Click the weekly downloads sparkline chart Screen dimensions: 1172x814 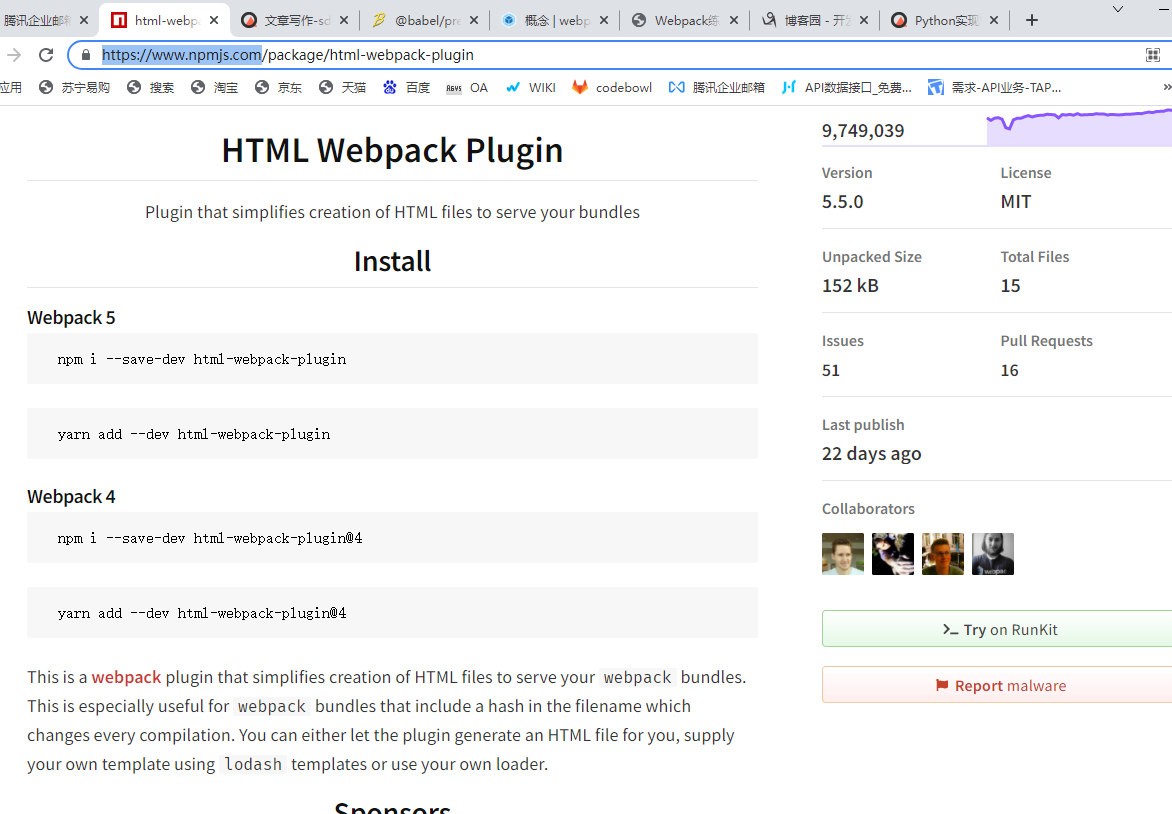(1079, 127)
